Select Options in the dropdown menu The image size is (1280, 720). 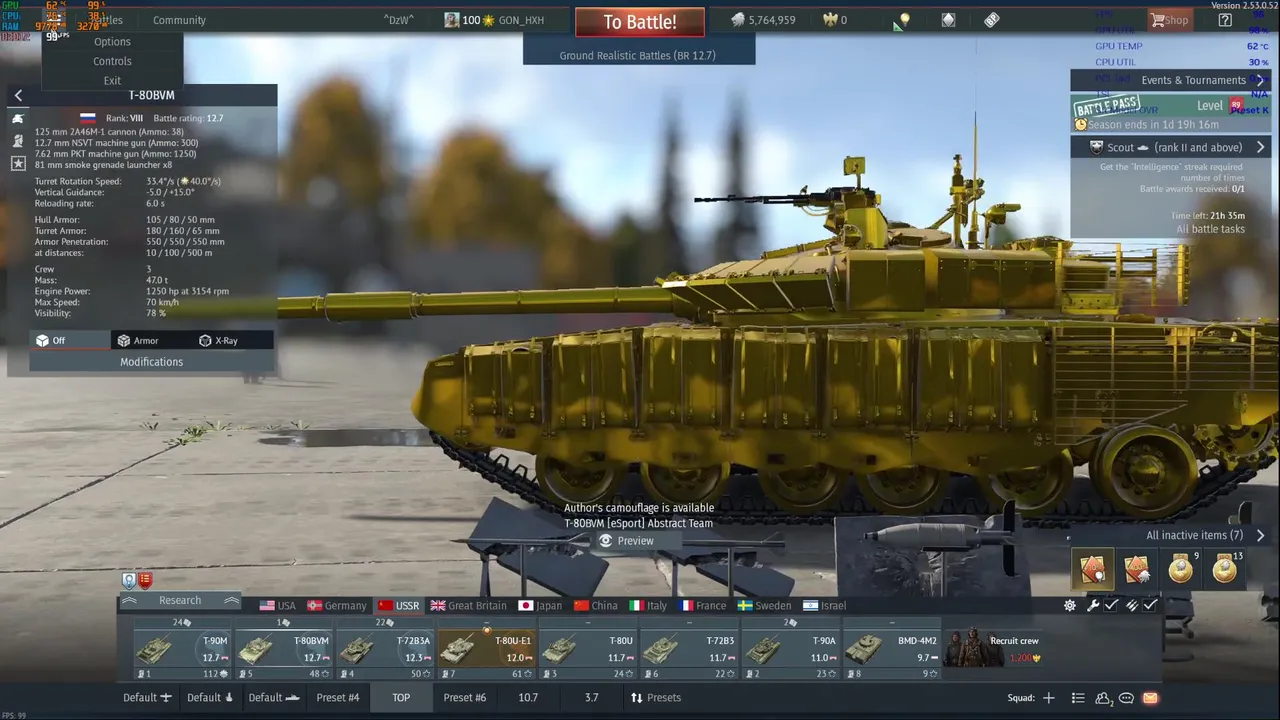(112, 42)
